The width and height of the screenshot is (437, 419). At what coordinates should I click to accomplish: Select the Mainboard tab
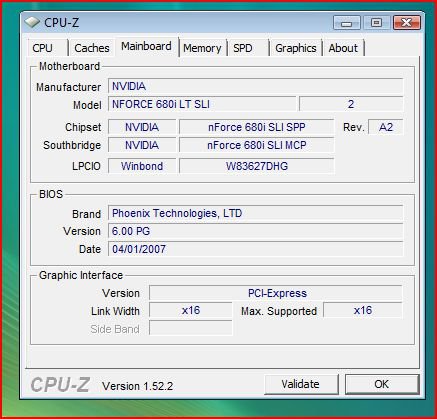pos(146,46)
